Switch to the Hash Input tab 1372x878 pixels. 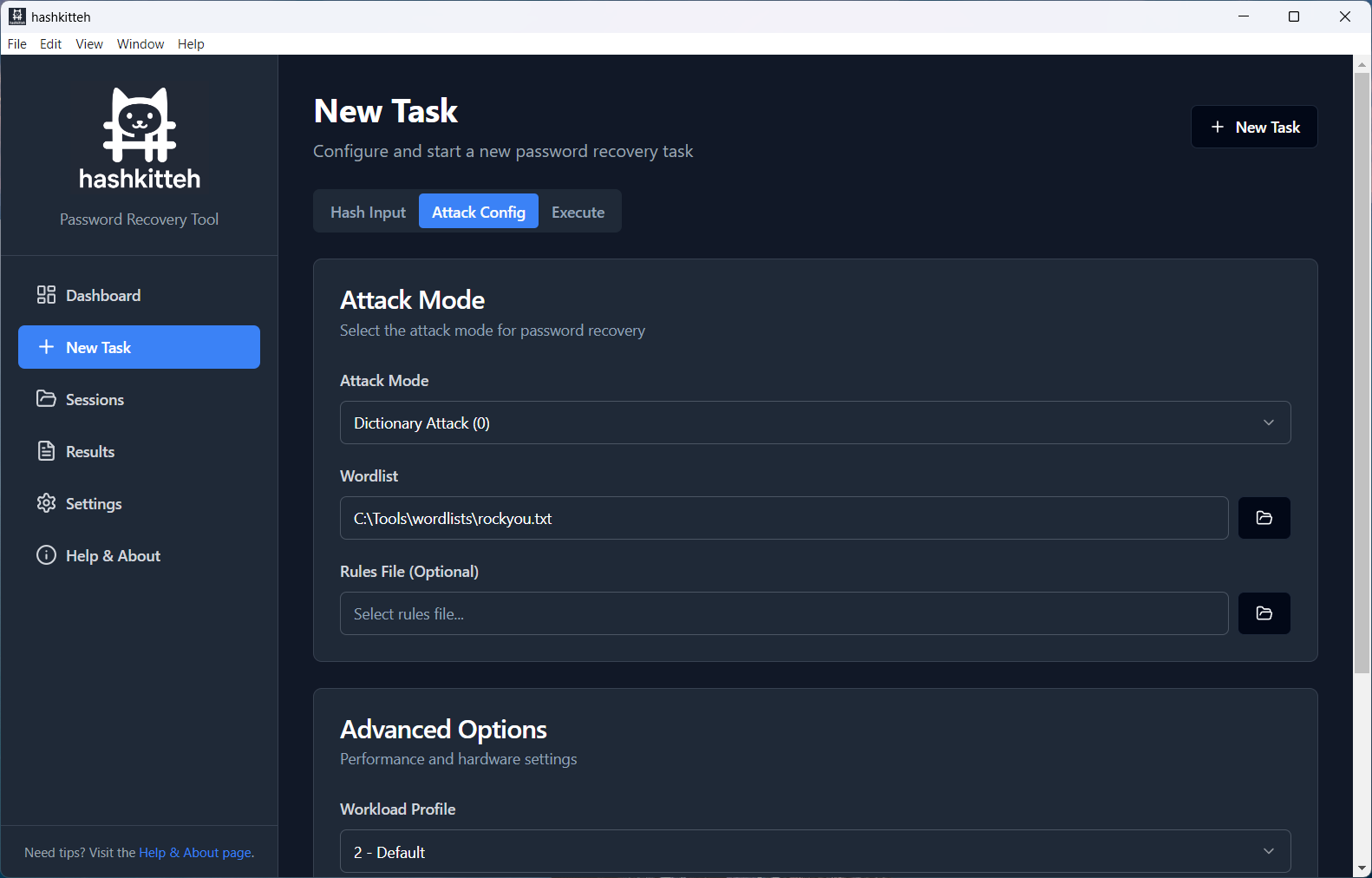point(368,212)
